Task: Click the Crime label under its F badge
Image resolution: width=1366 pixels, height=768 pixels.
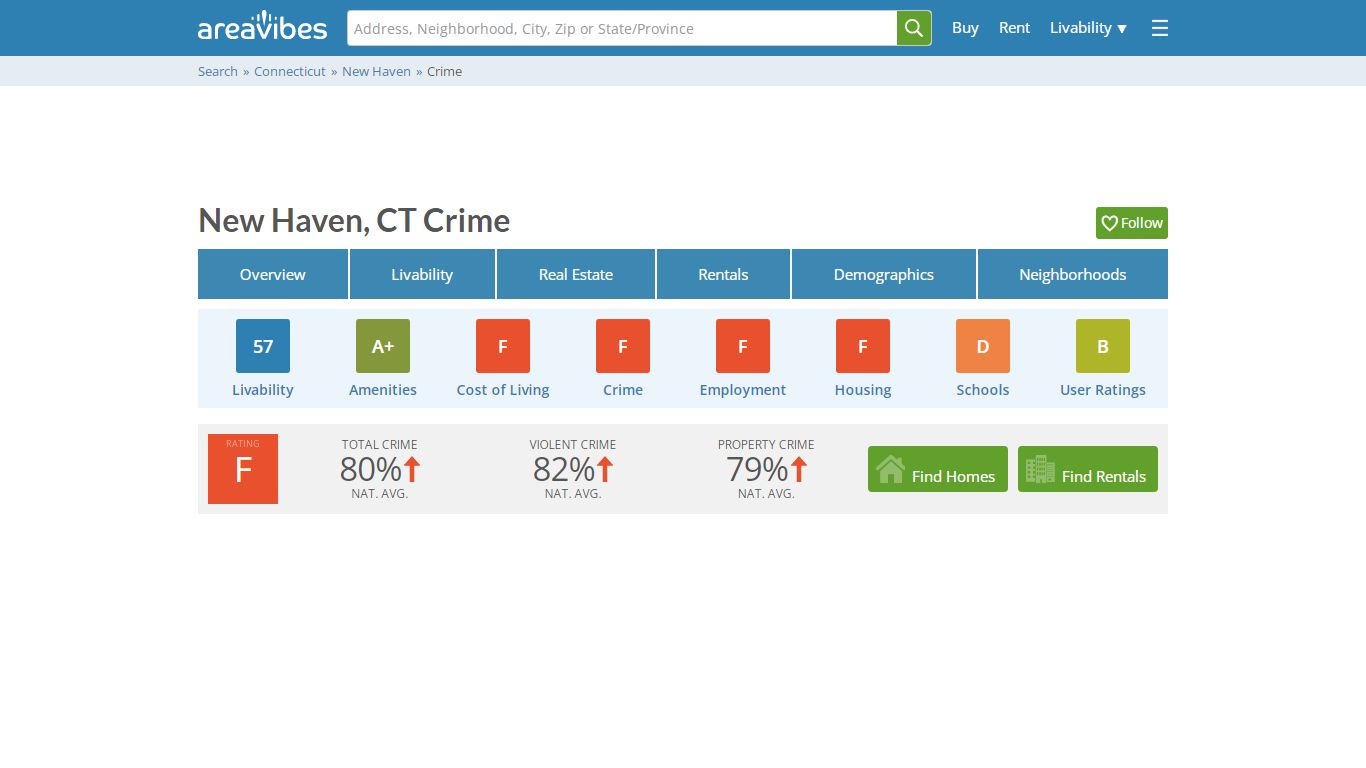Action: tap(623, 390)
